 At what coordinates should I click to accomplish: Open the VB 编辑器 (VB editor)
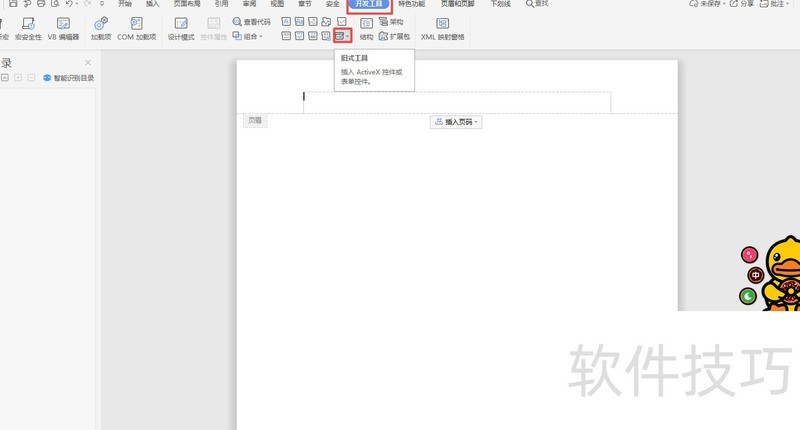point(62,27)
